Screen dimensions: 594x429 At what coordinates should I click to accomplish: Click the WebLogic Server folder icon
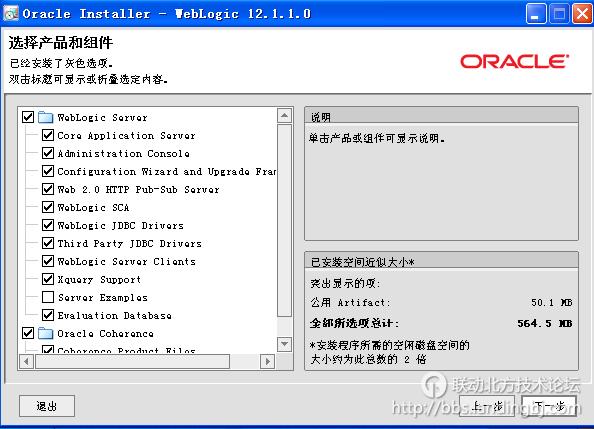pos(45,117)
